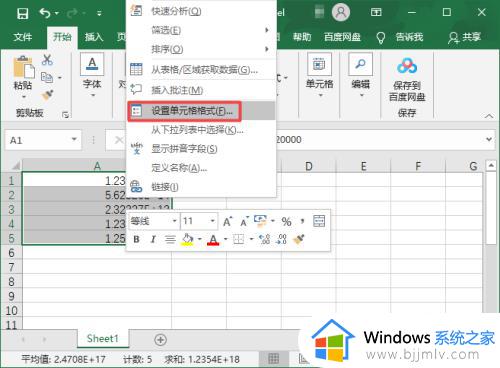Undo the last action
The width and height of the screenshot is (500, 368).
pyautogui.click(x=45, y=13)
